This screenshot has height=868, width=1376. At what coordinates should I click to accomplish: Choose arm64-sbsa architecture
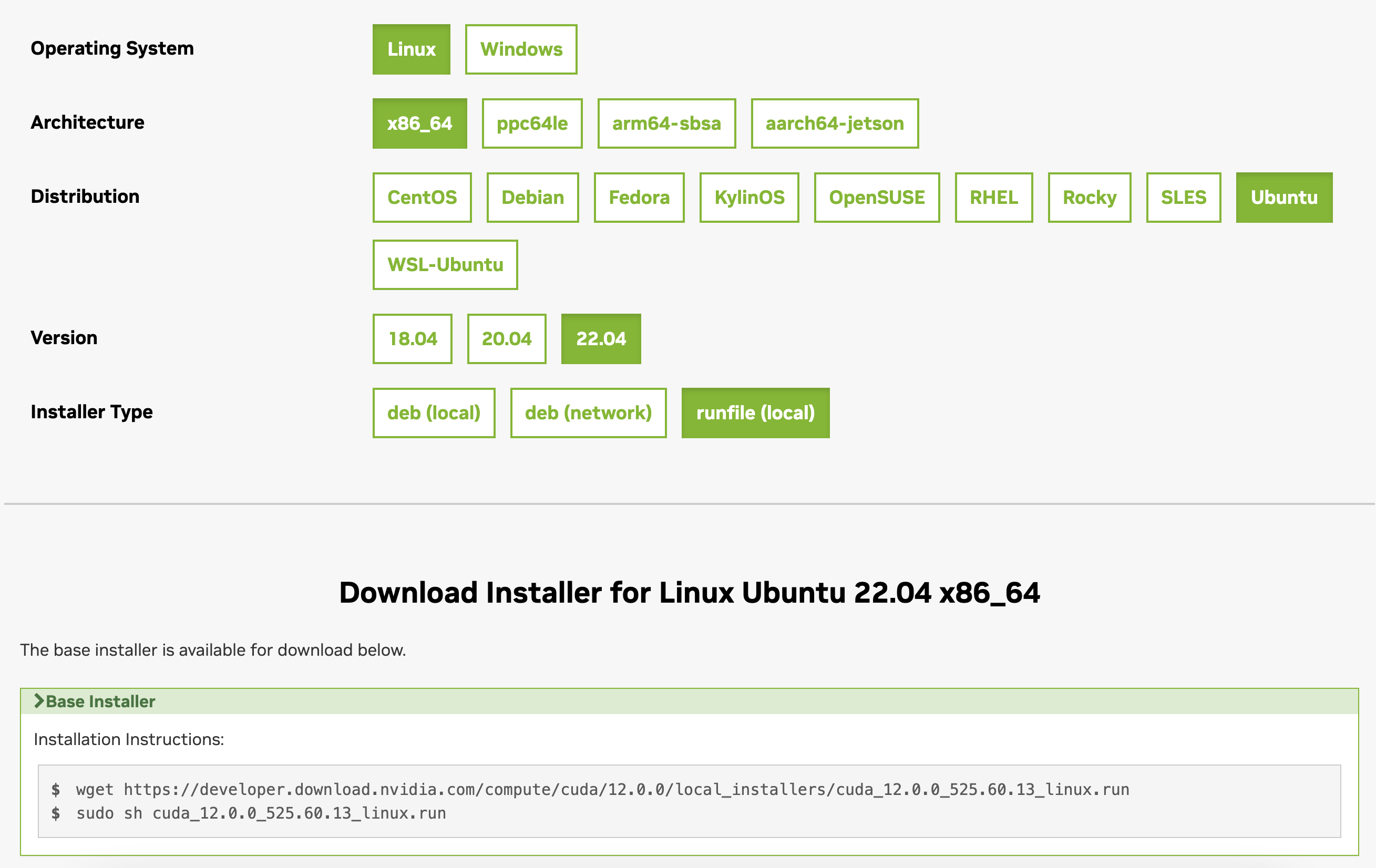[666, 123]
